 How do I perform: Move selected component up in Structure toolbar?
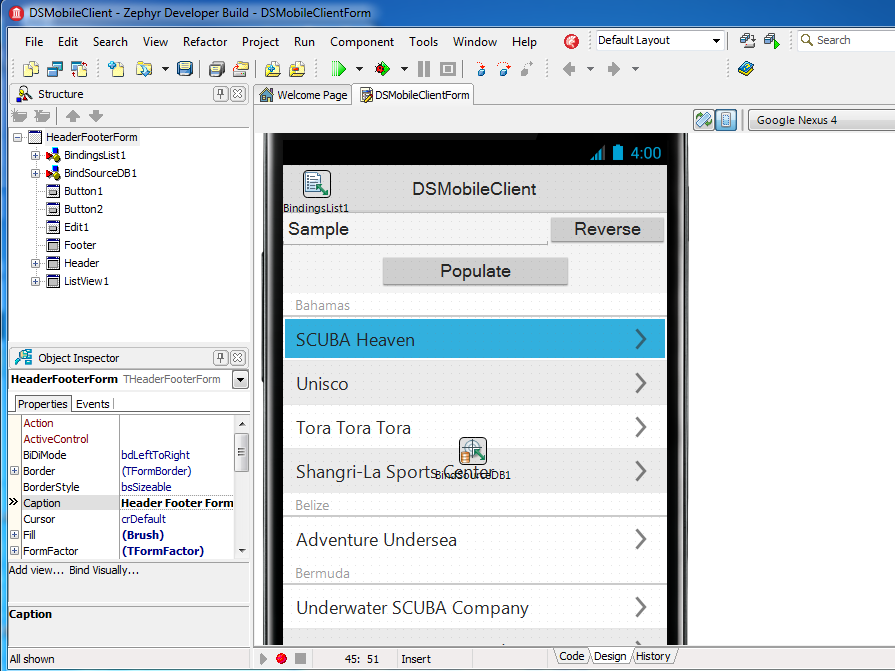click(72, 116)
